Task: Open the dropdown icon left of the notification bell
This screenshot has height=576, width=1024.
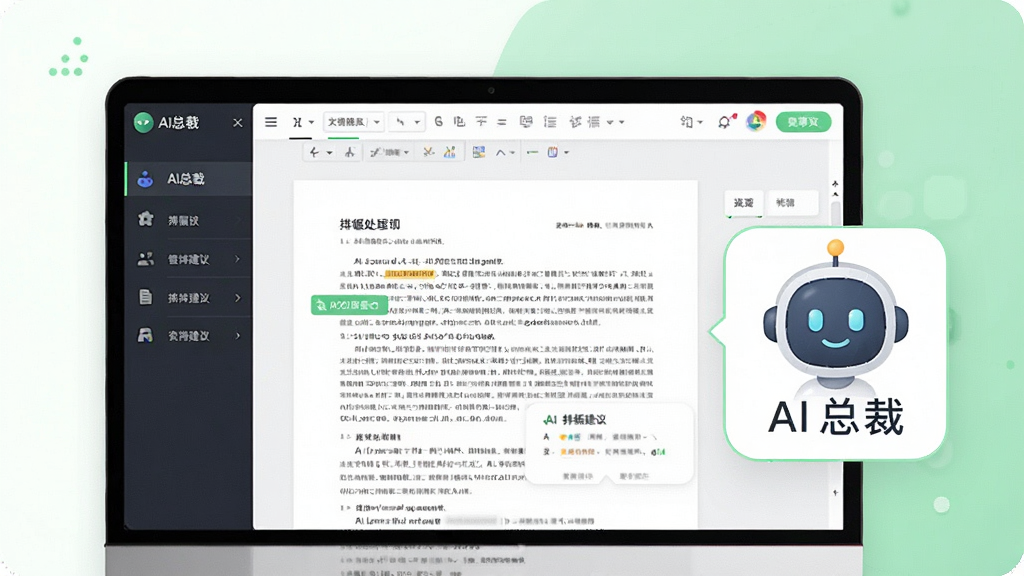Action: tap(691, 122)
